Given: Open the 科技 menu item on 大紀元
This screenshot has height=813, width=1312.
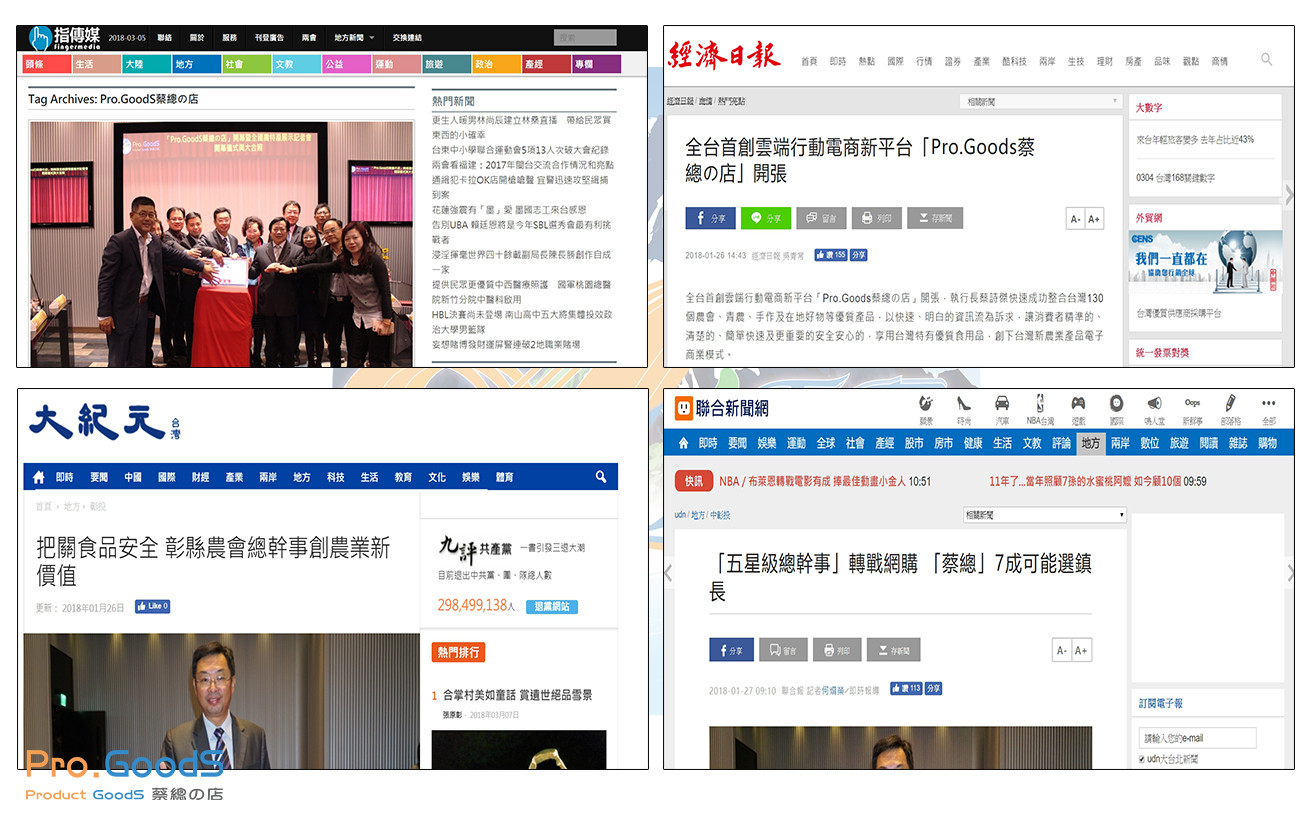Looking at the screenshot, I should pyautogui.click(x=335, y=478).
